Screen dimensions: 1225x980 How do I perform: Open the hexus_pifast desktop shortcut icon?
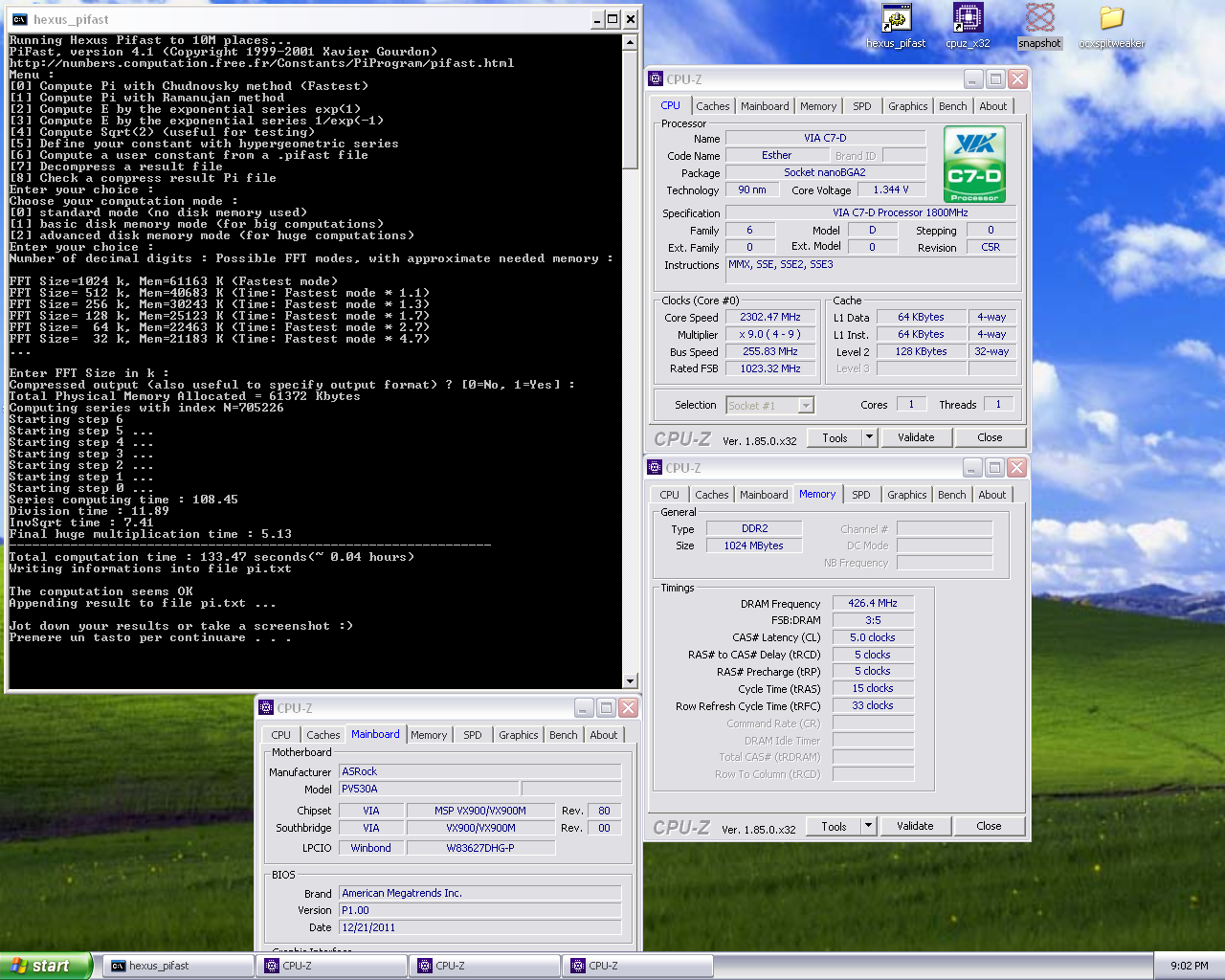pyautogui.click(x=896, y=18)
